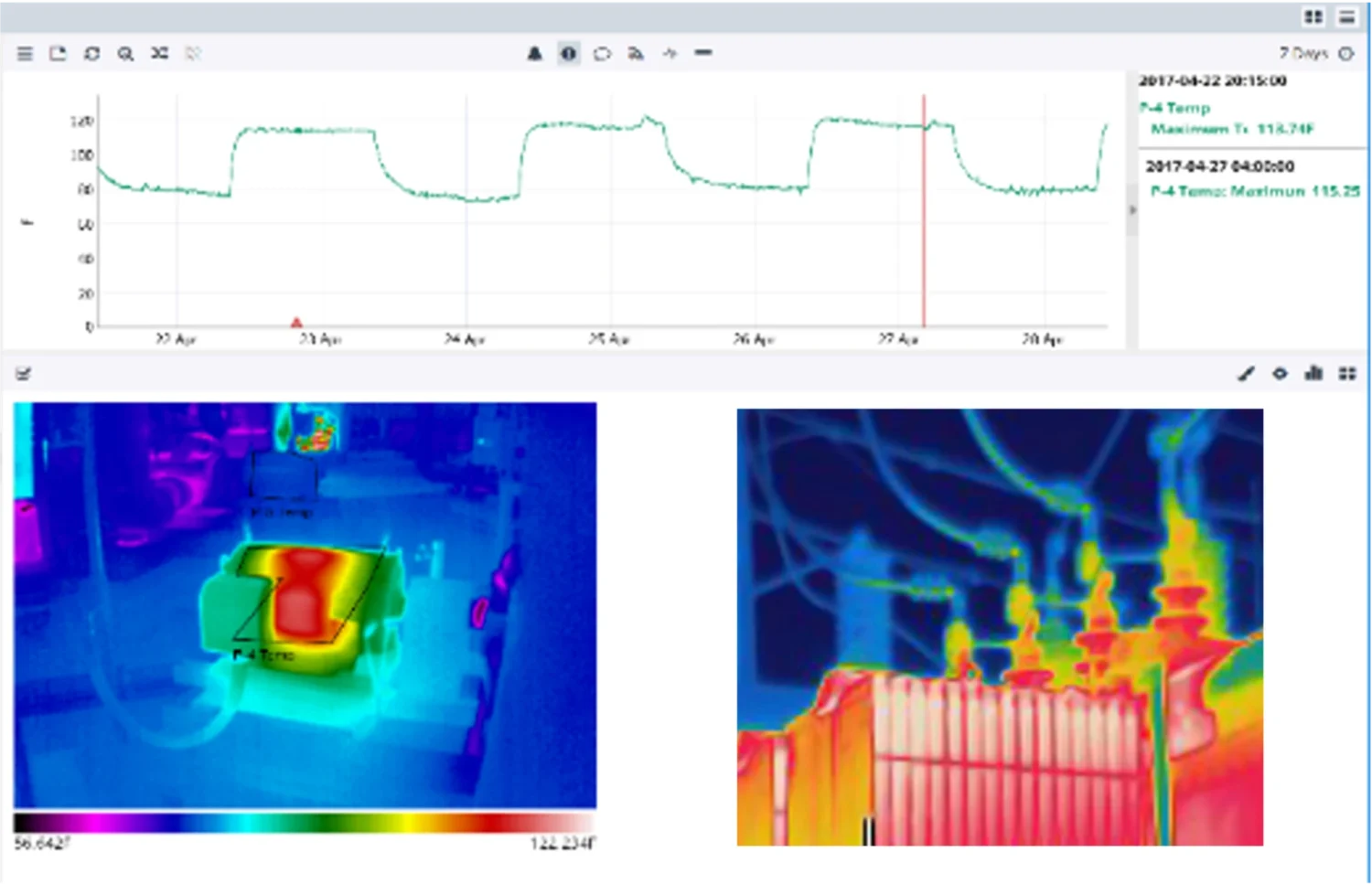Click the shuffle arrows icon

pyautogui.click(x=159, y=54)
